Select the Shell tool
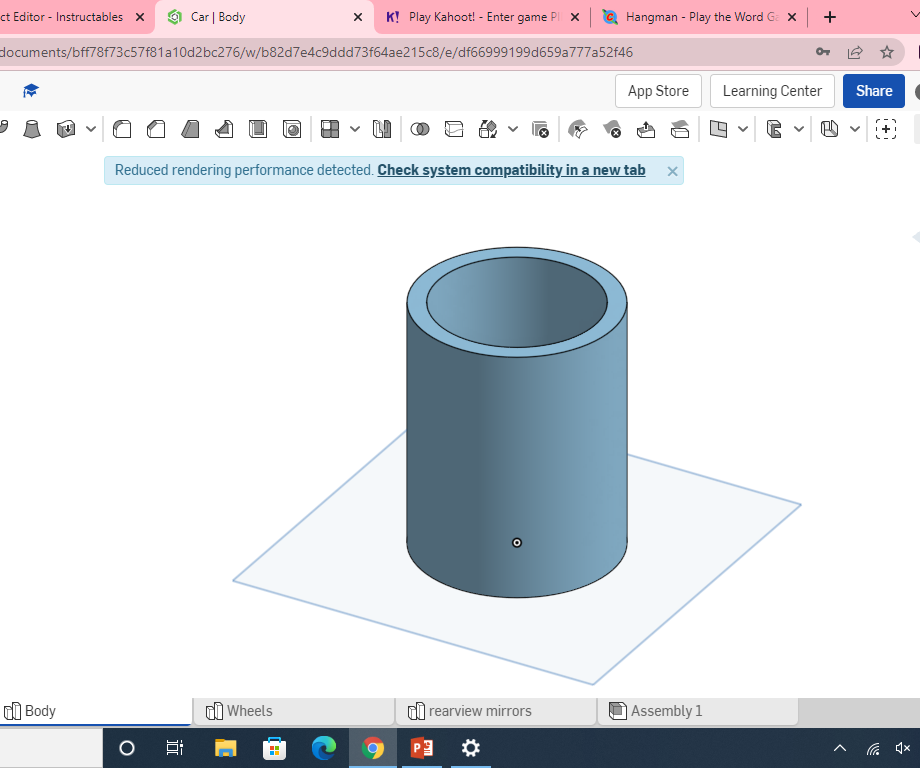This screenshot has width=920, height=768. (x=258, y=129)
